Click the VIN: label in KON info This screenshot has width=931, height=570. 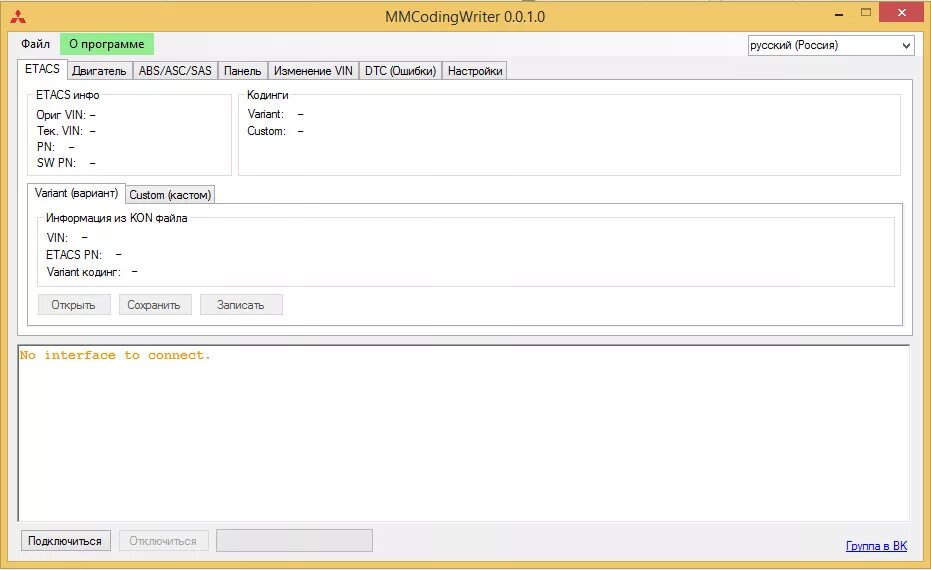tap(57, 238)
